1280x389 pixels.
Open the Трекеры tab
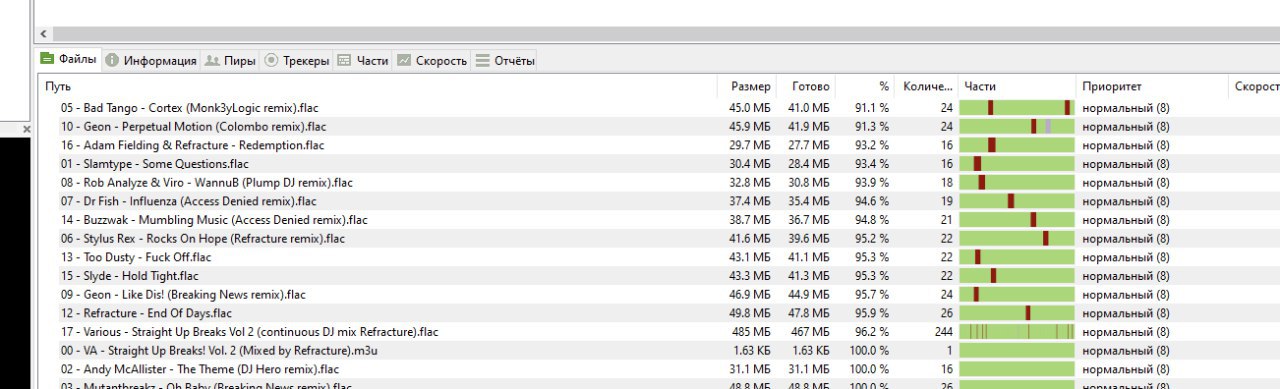(296, 61)
